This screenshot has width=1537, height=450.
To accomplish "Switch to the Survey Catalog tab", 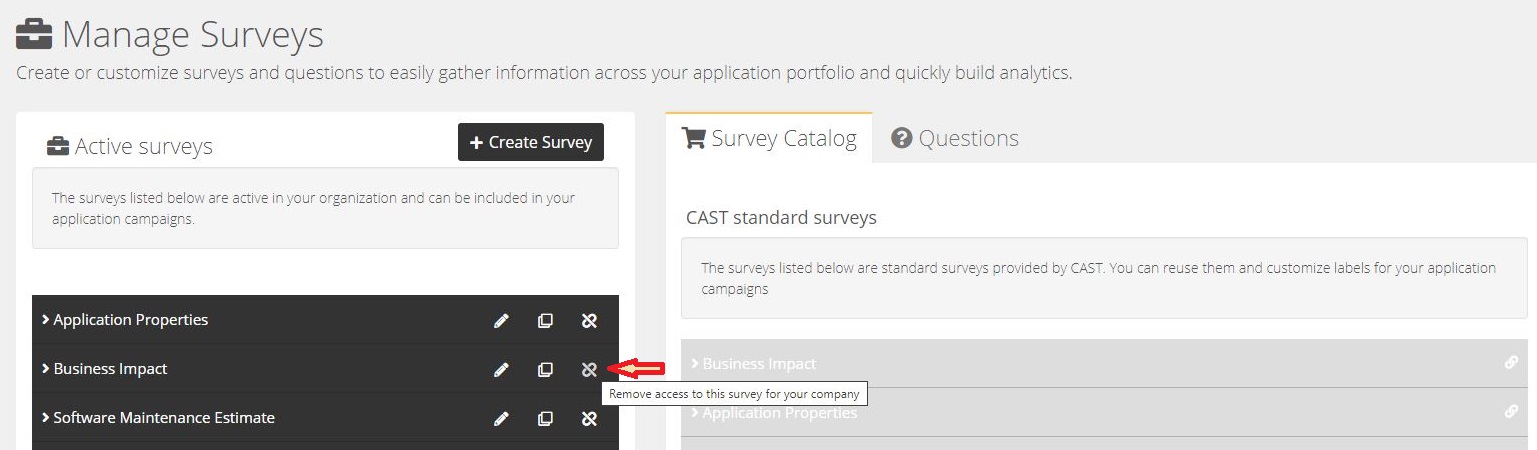I will (769, 138).
